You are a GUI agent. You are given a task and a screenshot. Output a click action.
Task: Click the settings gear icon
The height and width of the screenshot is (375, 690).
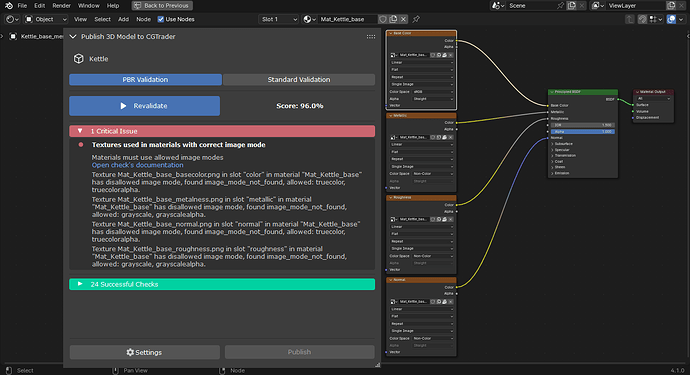(x=130, y=352)
